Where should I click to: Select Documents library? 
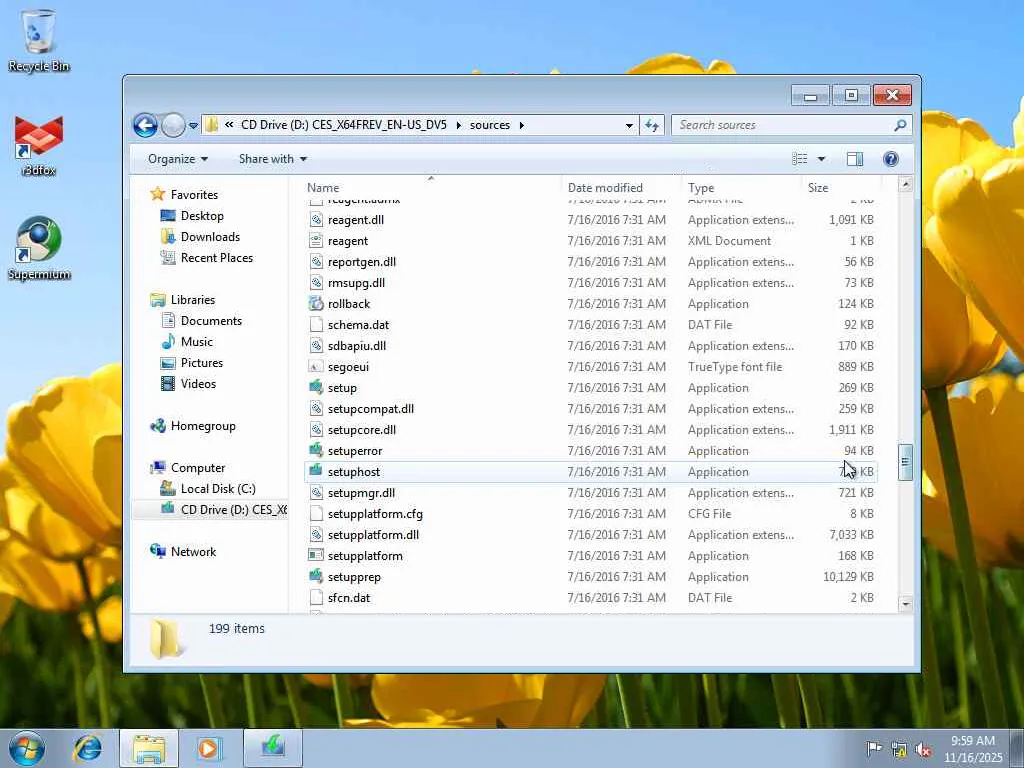(x=201, y=321)
